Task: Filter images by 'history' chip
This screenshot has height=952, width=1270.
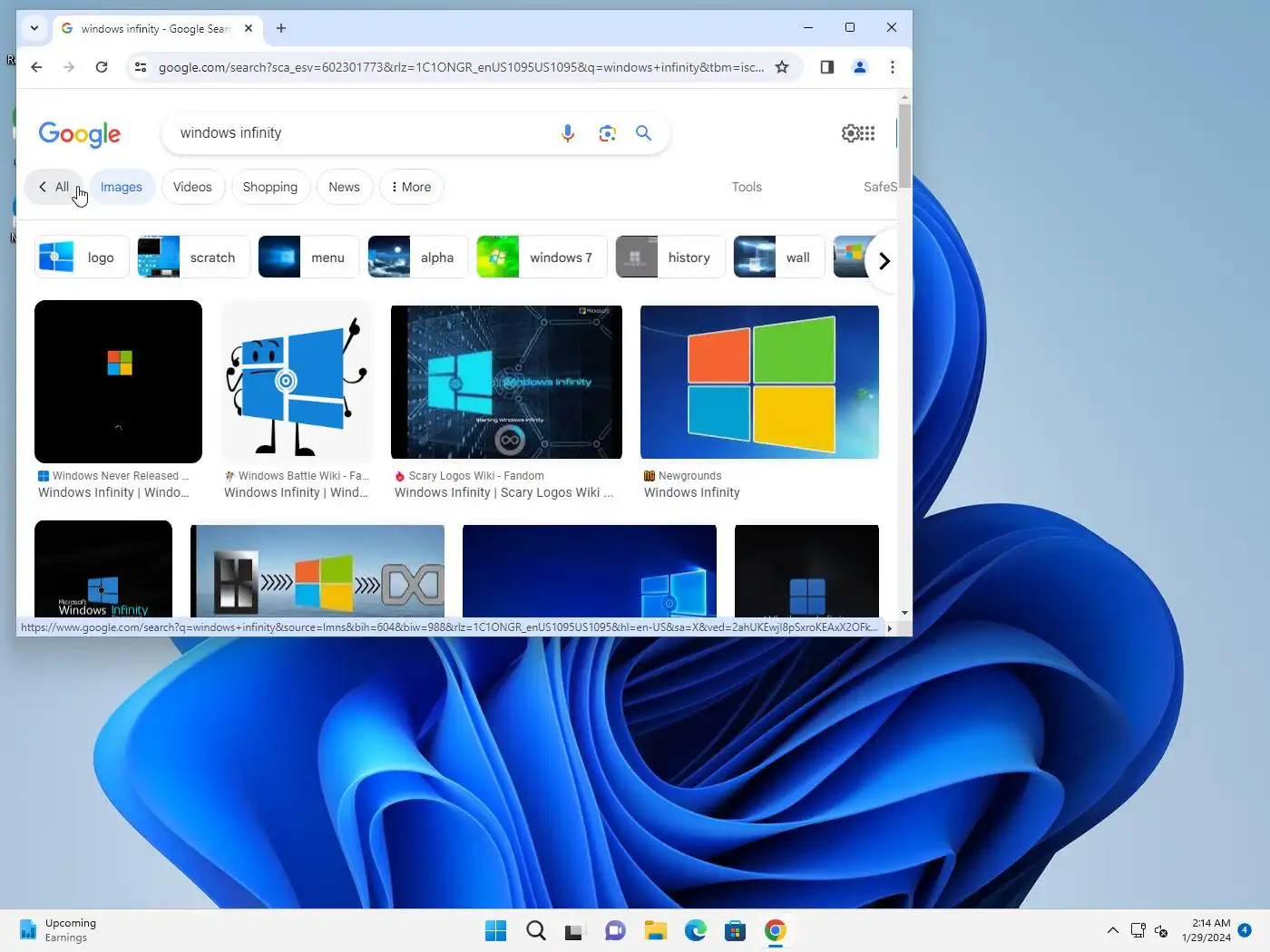Action: click(x=670, y=257)
